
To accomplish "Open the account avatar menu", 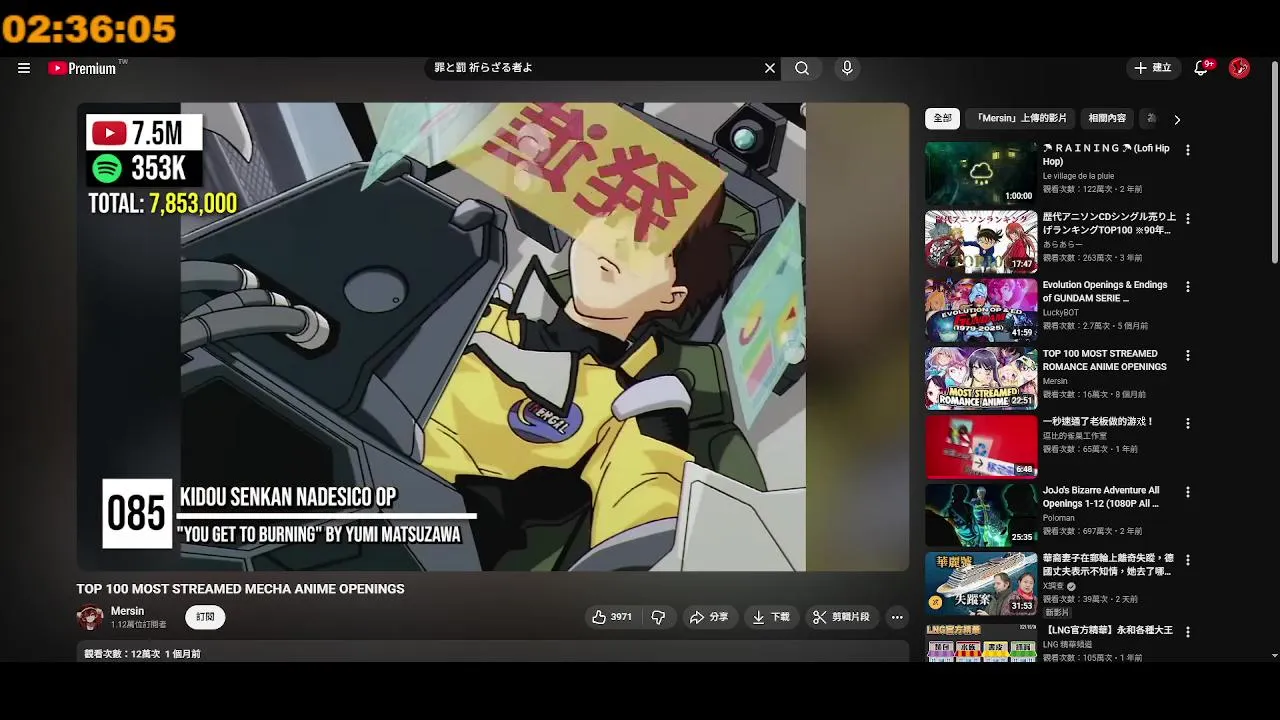I will pyautogui.click(x=1239, y=68).
